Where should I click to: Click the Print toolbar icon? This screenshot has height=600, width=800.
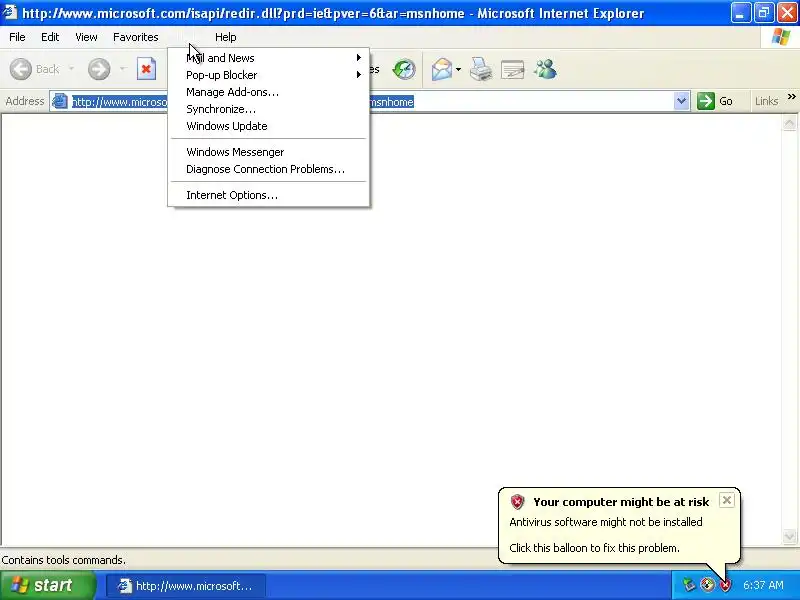[481, 69]
